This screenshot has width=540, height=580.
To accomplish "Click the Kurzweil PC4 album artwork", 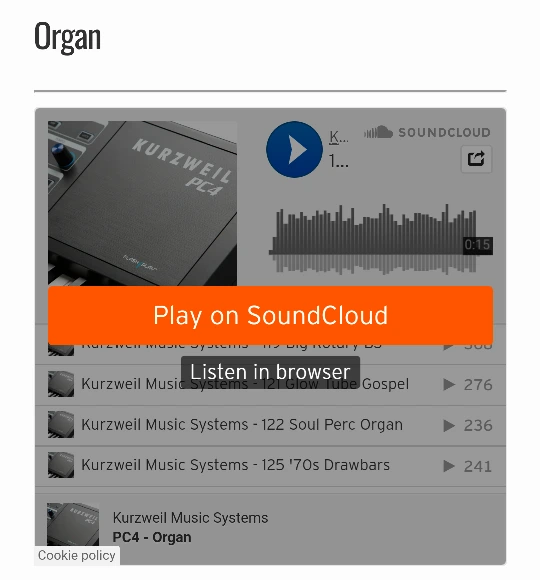I will click(142, 203).
